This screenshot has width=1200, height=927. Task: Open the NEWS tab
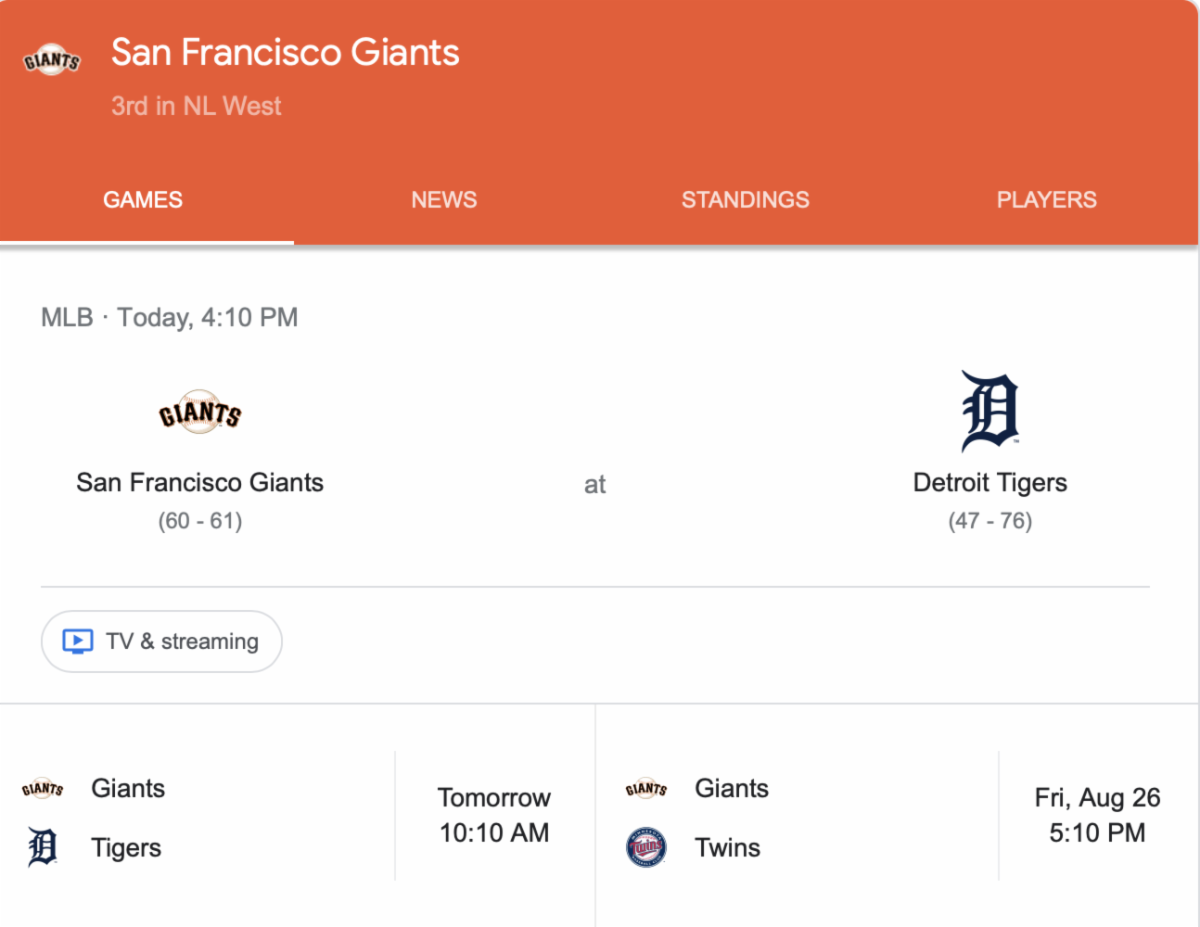tap(444, 199)
